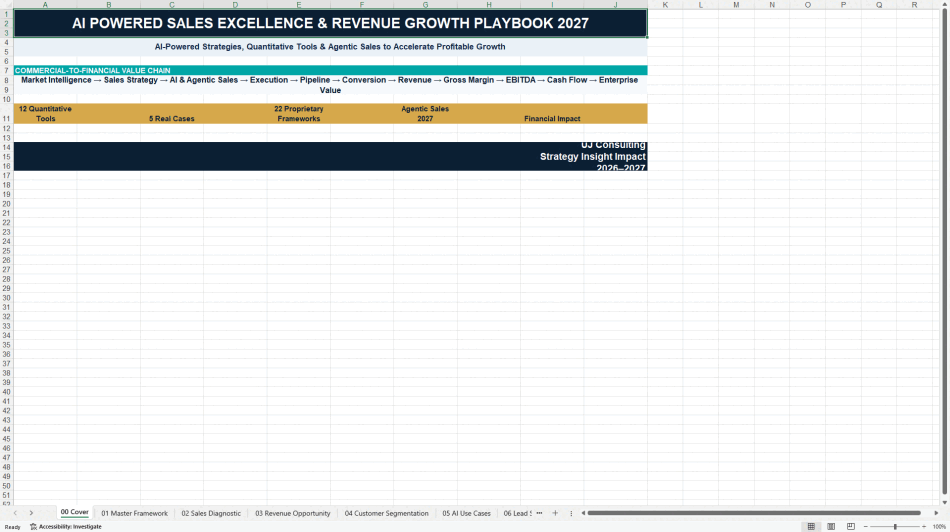Show more hidden sheet tabs ellipsis

[x=539, y=513]
